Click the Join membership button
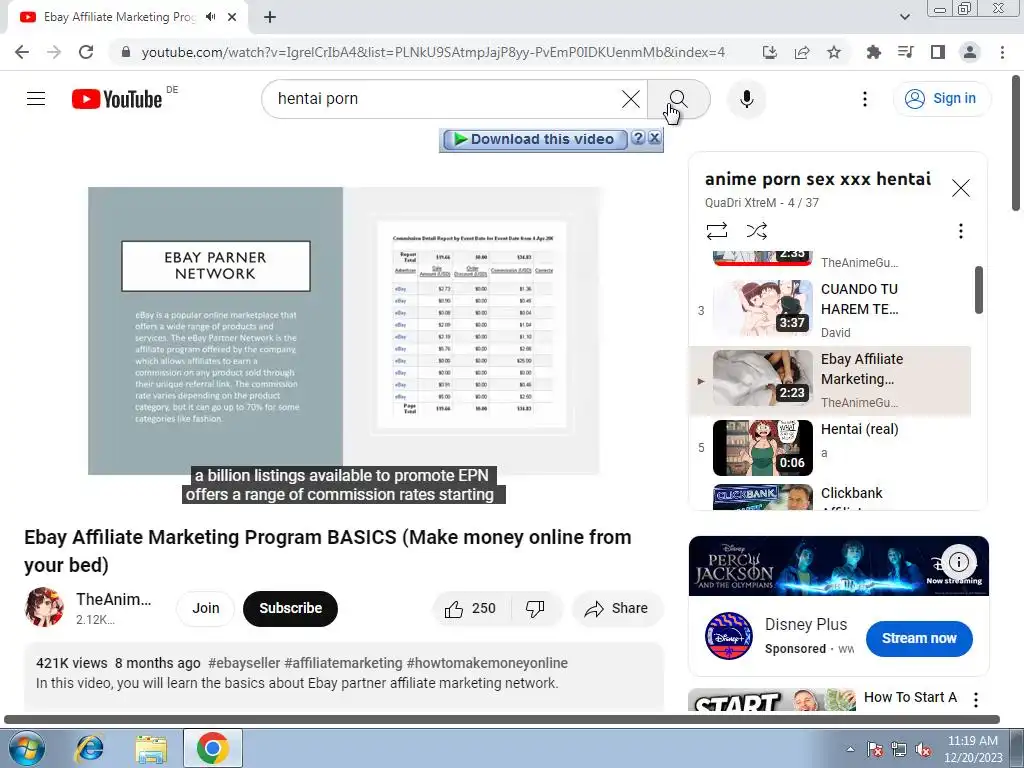This screenshot has width=1024, height=768. pos(206,609)
